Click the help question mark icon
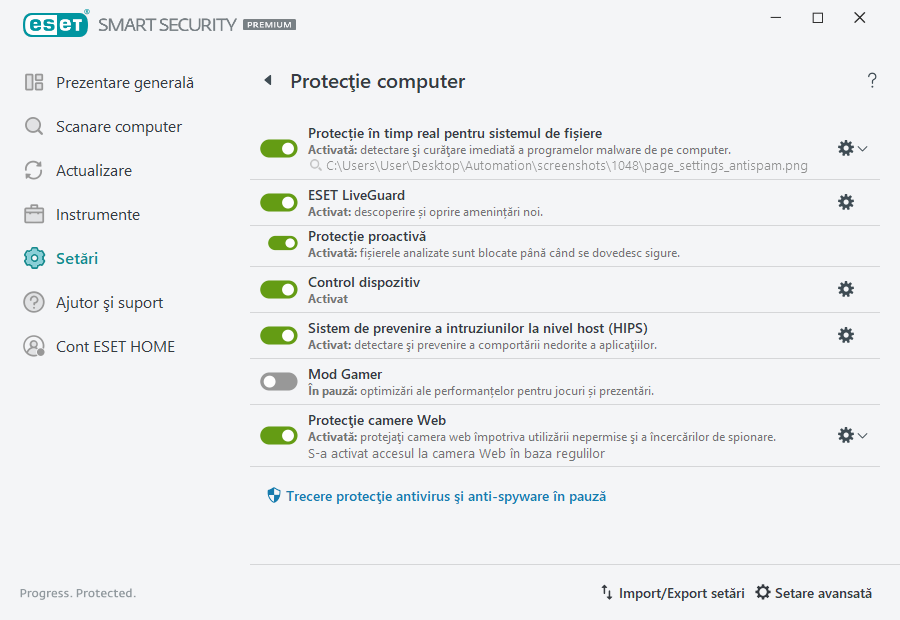The image size is (900, 620). 871,81
